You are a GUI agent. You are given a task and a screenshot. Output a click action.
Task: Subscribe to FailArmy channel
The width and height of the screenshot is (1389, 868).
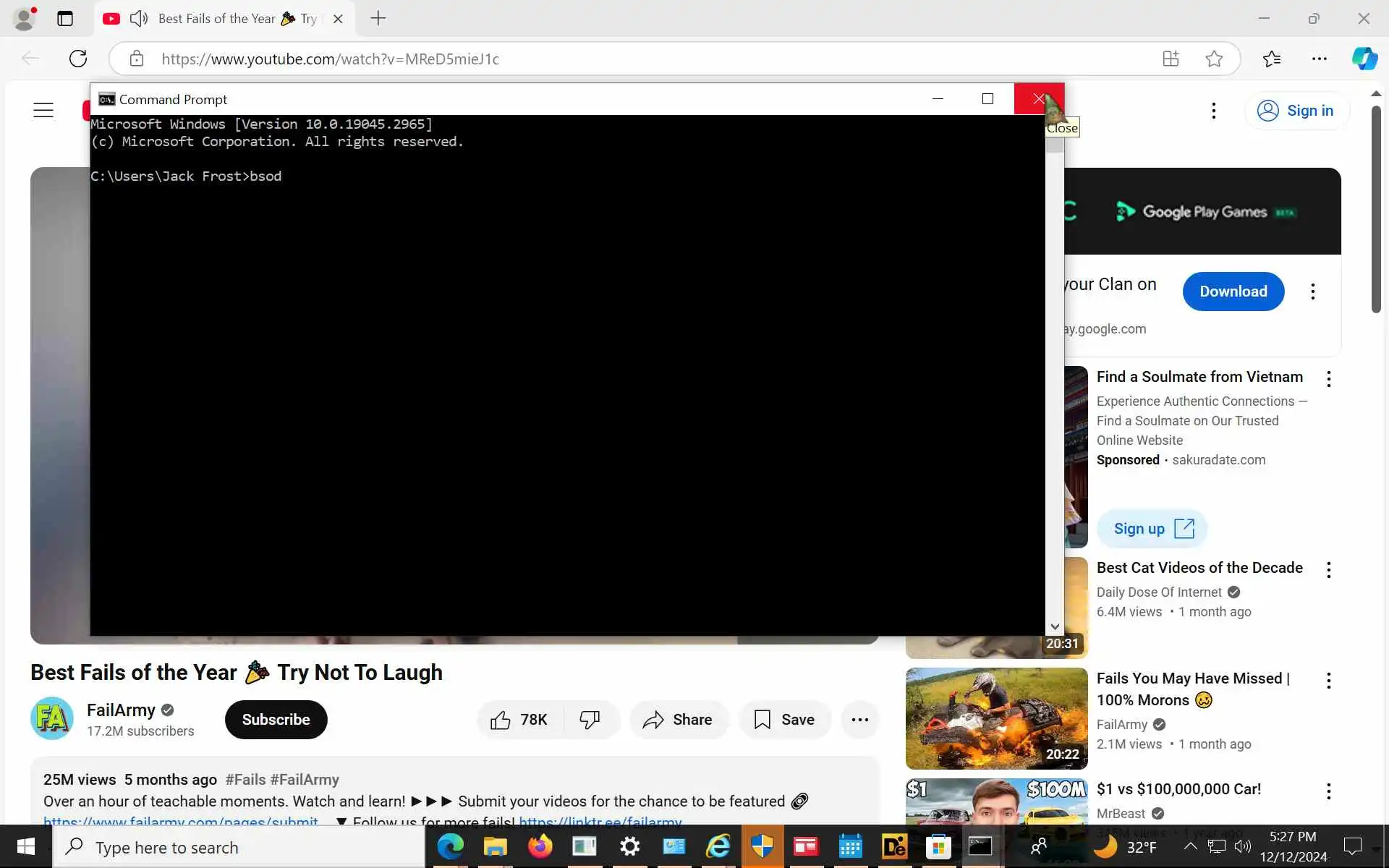(x=276, y=720)
